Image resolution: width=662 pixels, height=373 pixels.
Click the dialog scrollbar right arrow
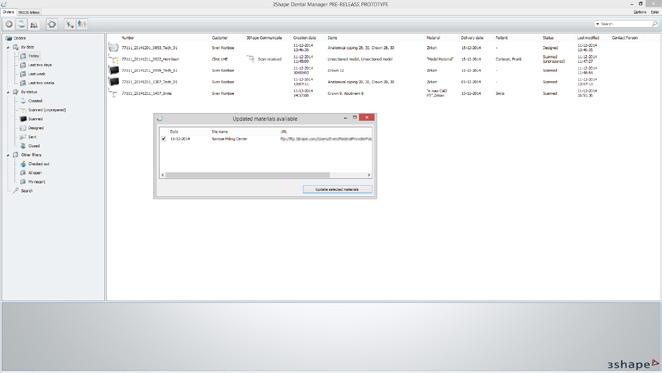point(369,175)
